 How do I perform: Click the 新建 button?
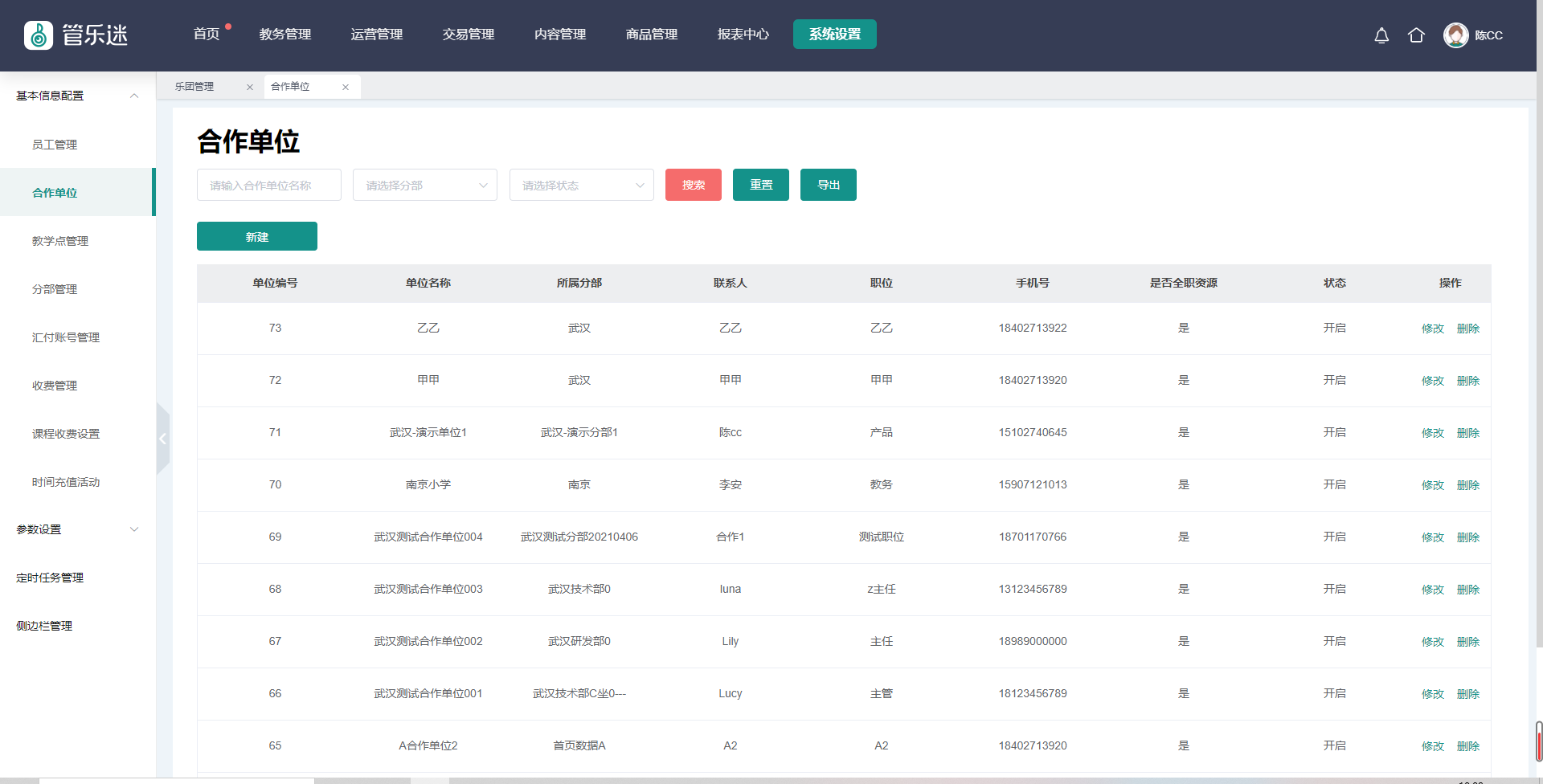[x=256, y=236]
